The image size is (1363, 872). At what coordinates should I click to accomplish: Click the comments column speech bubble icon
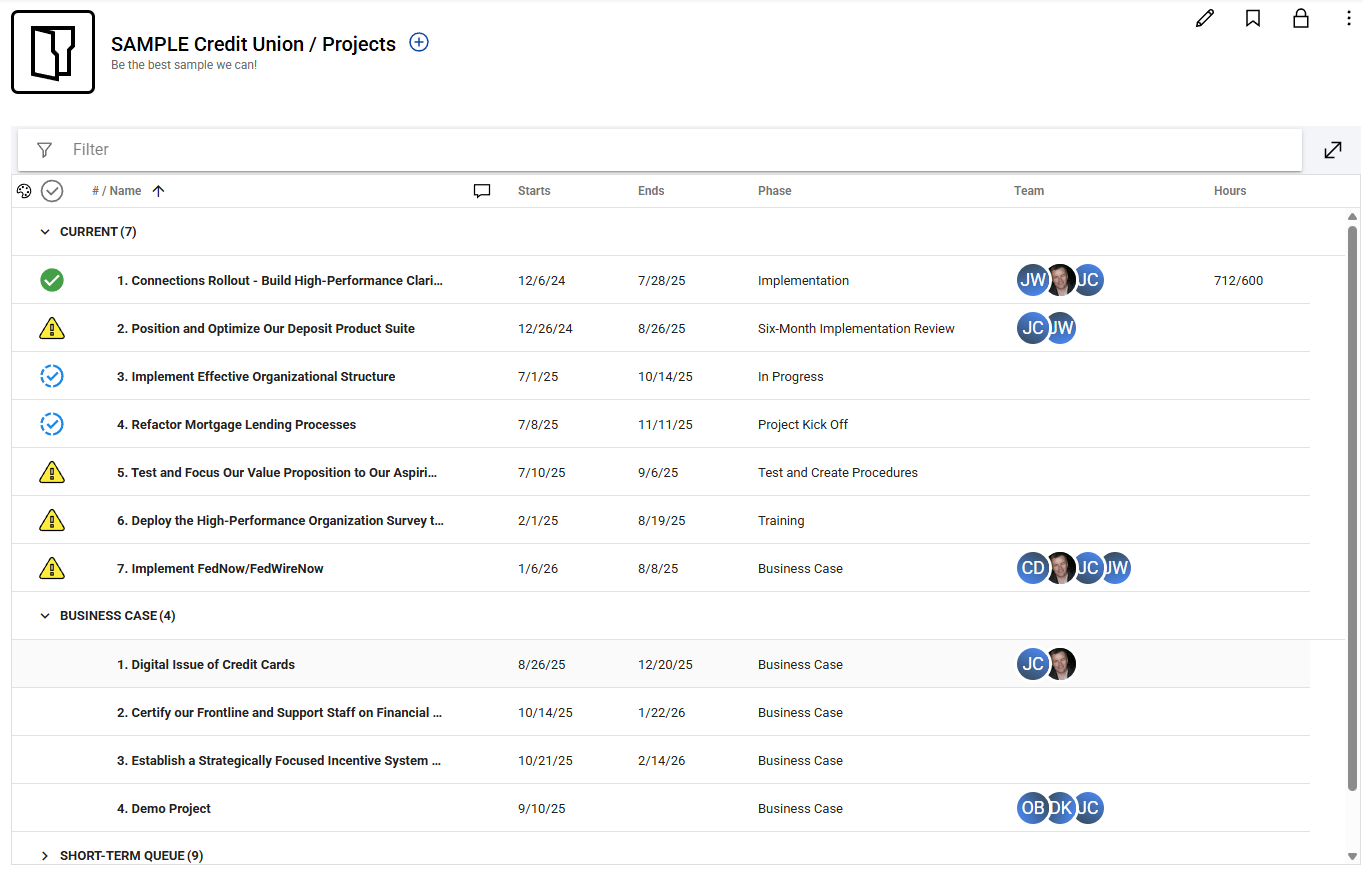pyautogui.click(x=482, y=191)
